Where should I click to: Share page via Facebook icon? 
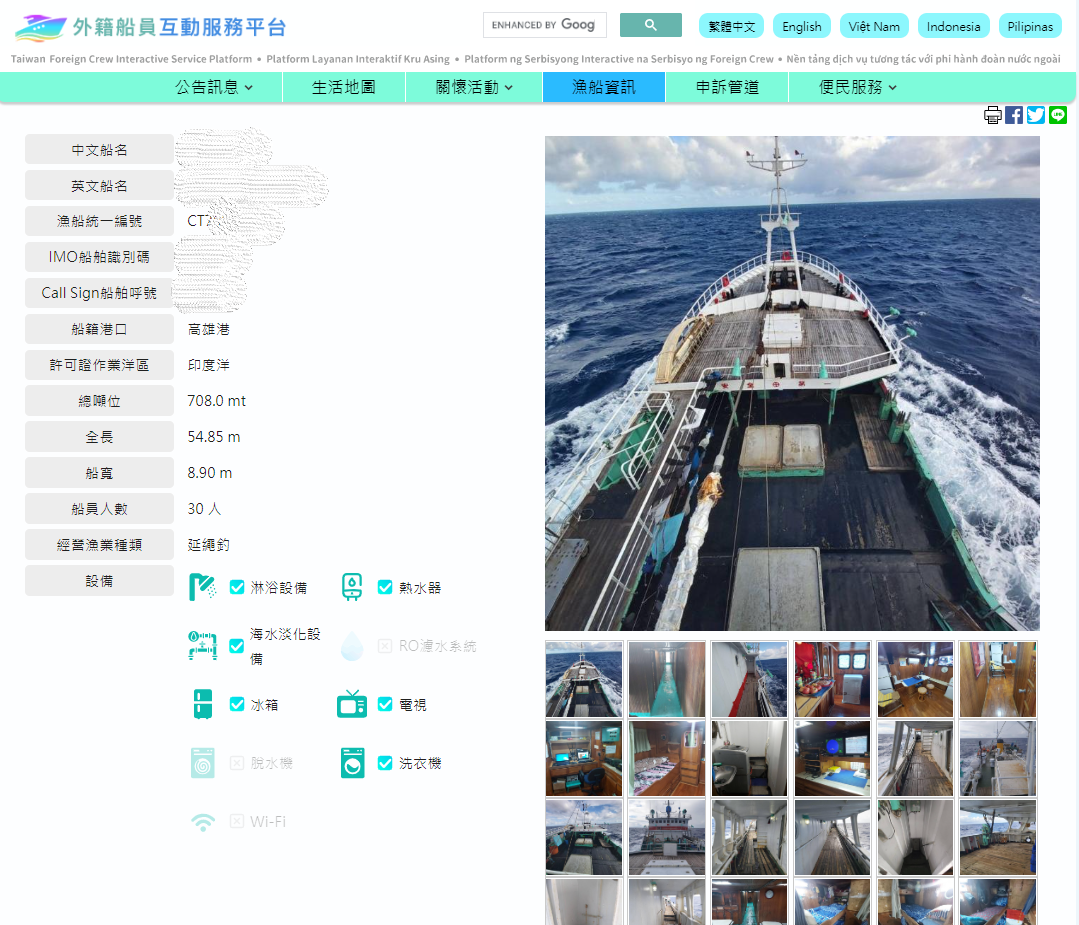click(x=1014, y=115)
